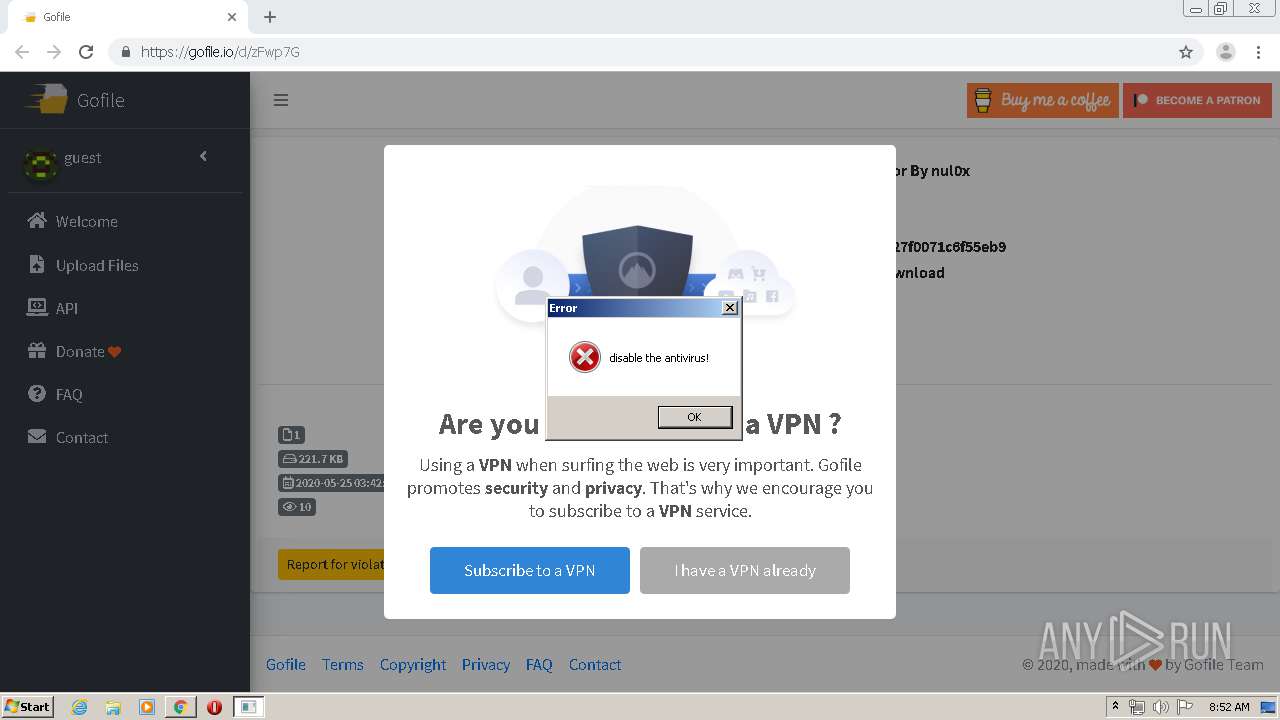Click the Welcome home icon
Screen dimensions: 1280x720
click(x=37, y=221)
